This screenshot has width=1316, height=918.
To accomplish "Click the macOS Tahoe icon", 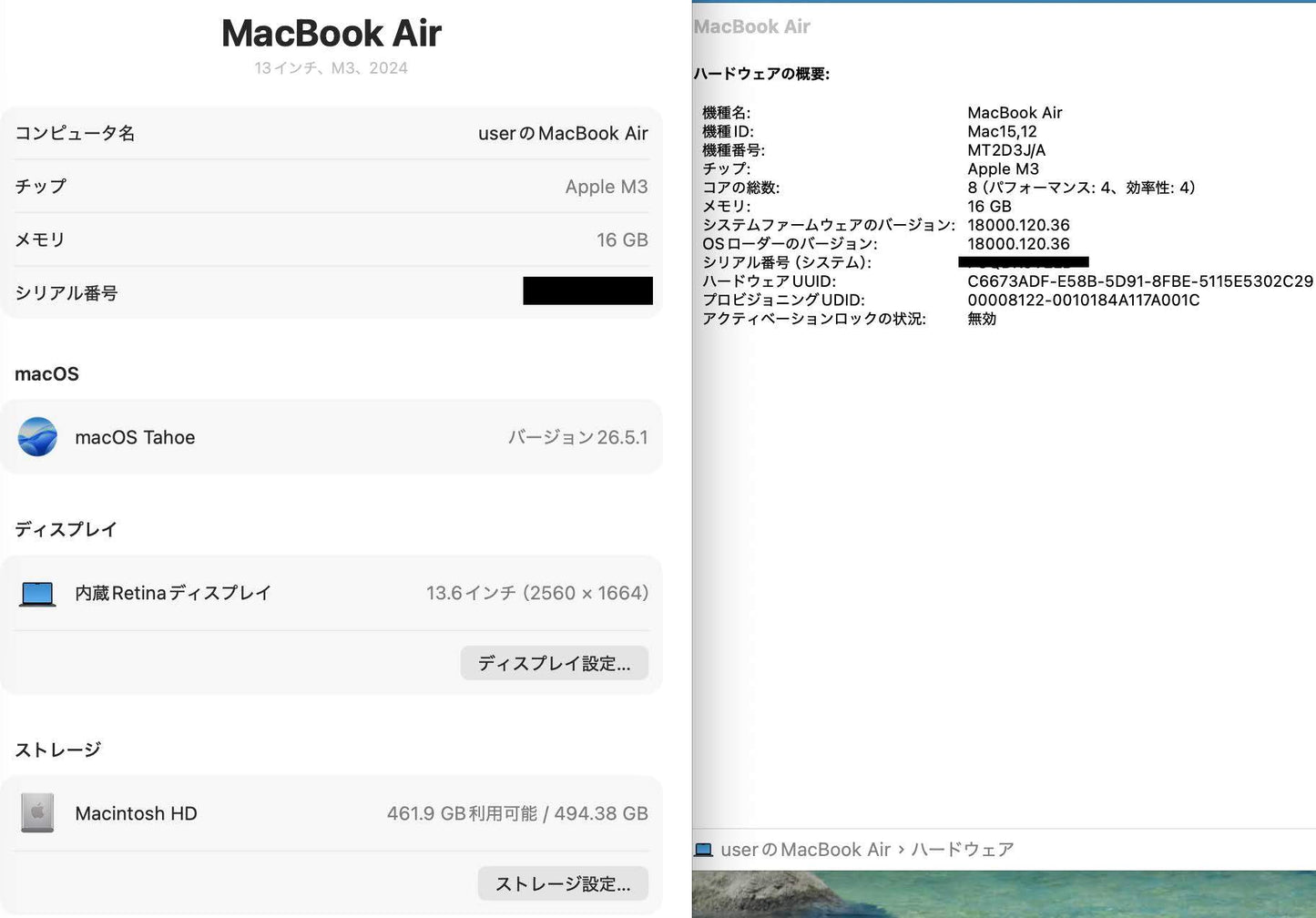I will coord(37,437).
